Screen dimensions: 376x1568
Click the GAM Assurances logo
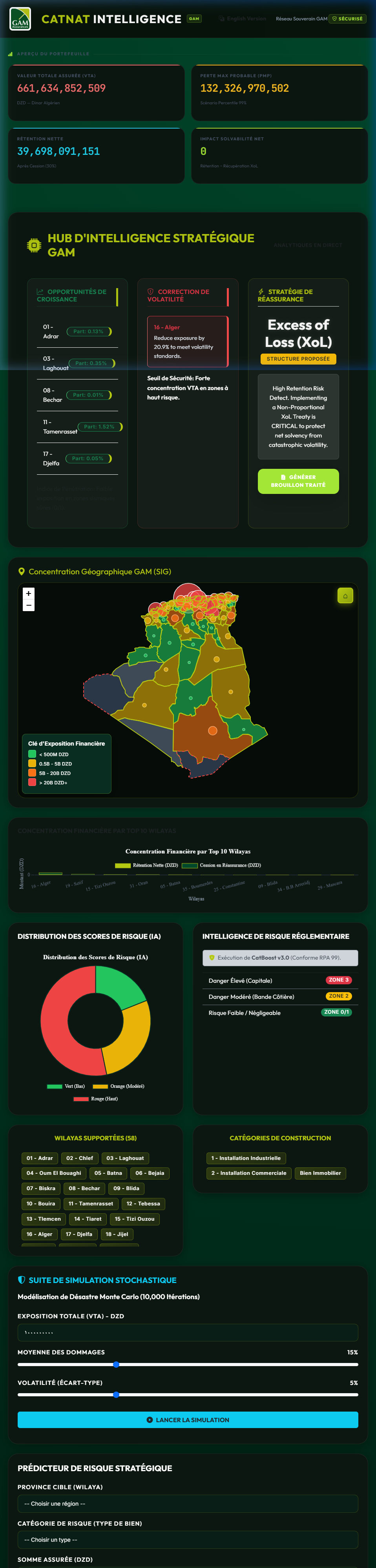click(x=20, y=19)
